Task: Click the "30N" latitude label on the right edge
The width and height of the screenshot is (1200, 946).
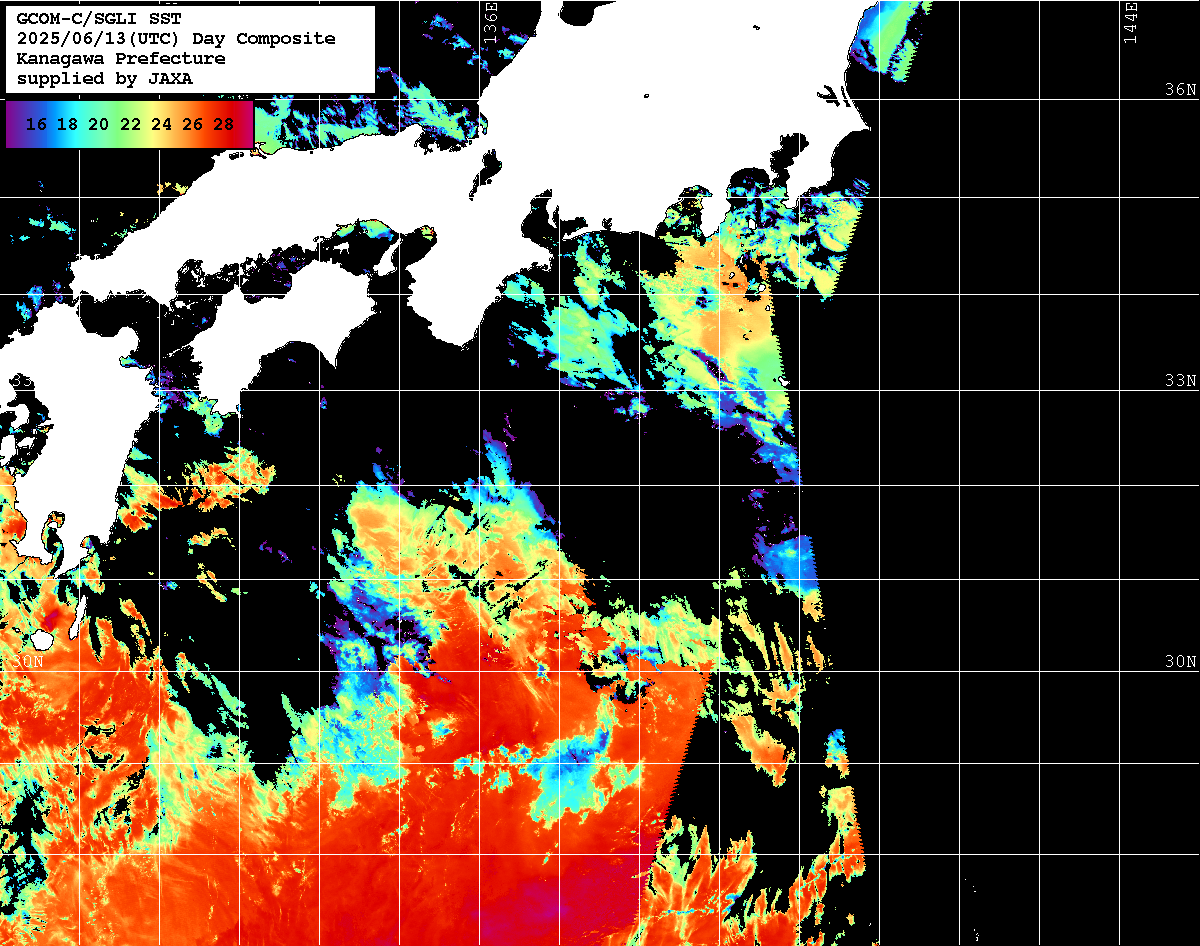Action: [1180, 662]
